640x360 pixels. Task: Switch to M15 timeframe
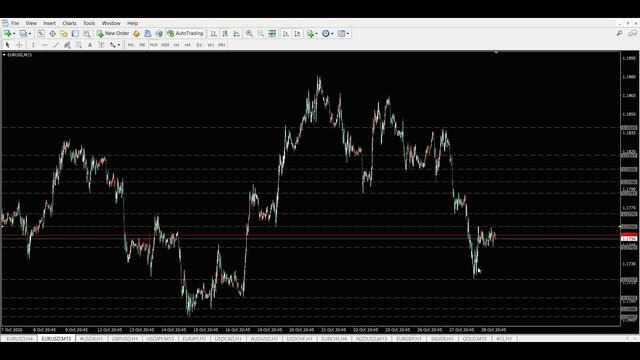tap(153, 45)
